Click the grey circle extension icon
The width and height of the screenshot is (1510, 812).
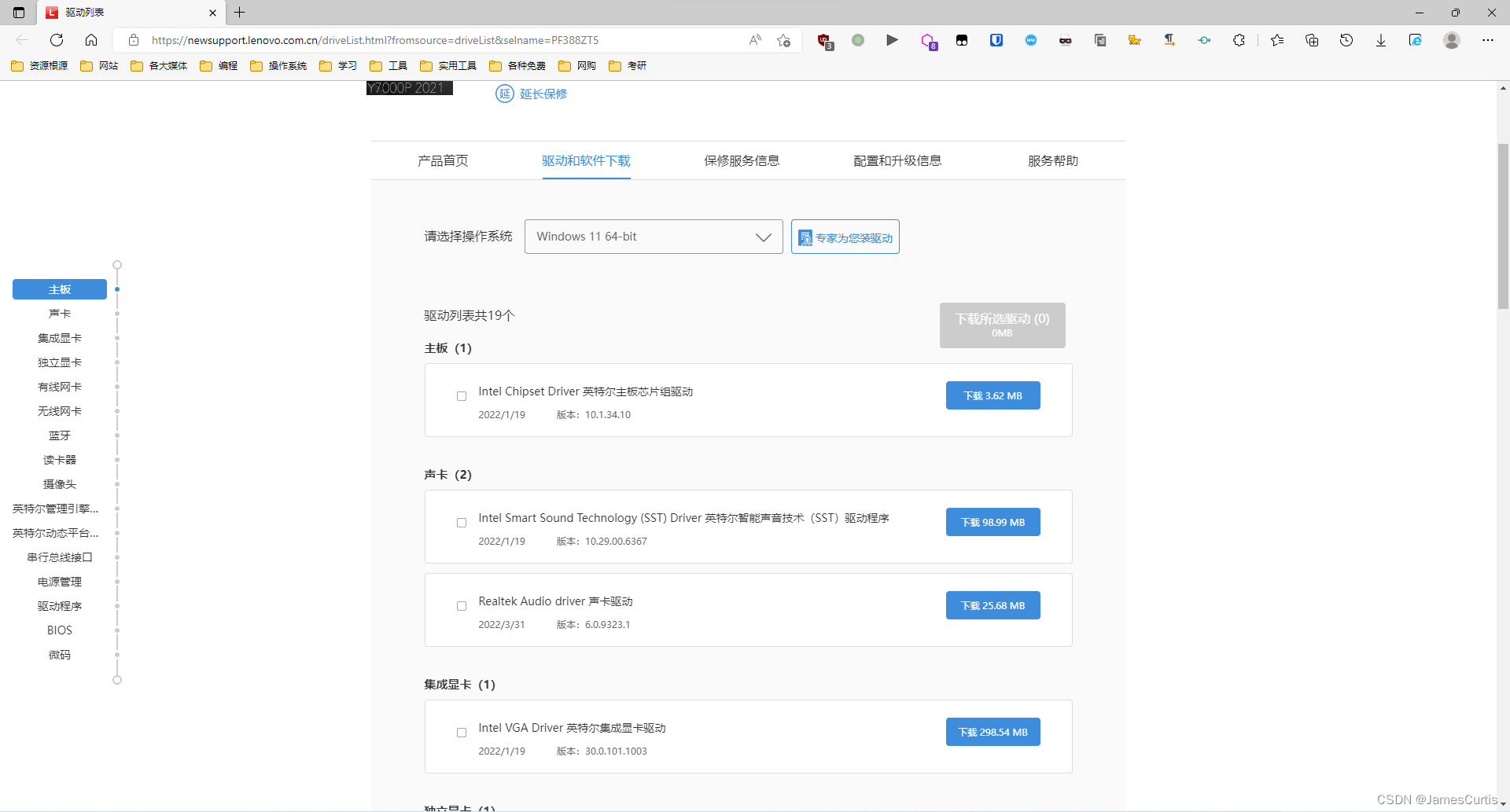click(858, 40)
